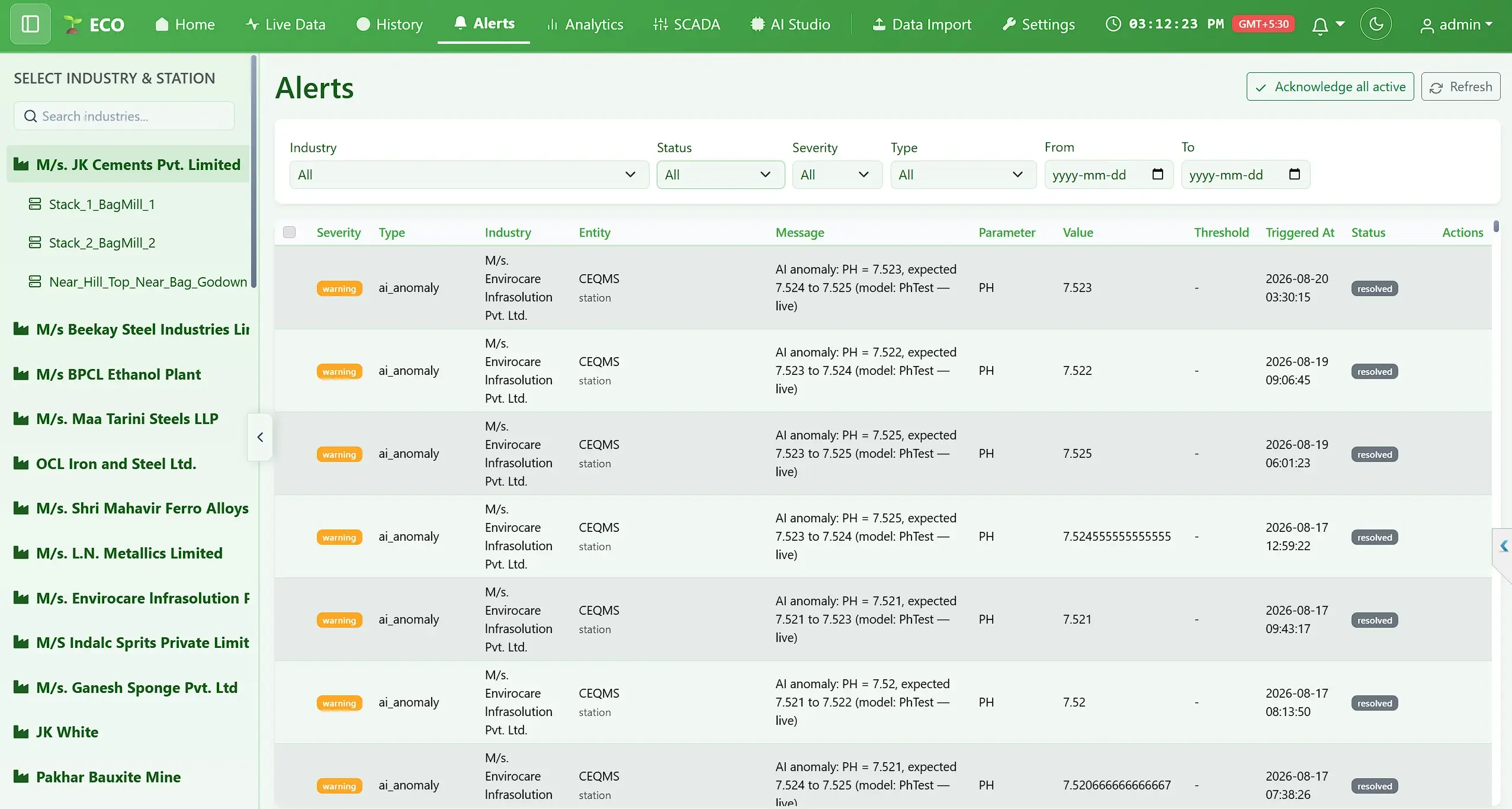Expand Pakhar Bauxite Mine

[x=97, y=777]
